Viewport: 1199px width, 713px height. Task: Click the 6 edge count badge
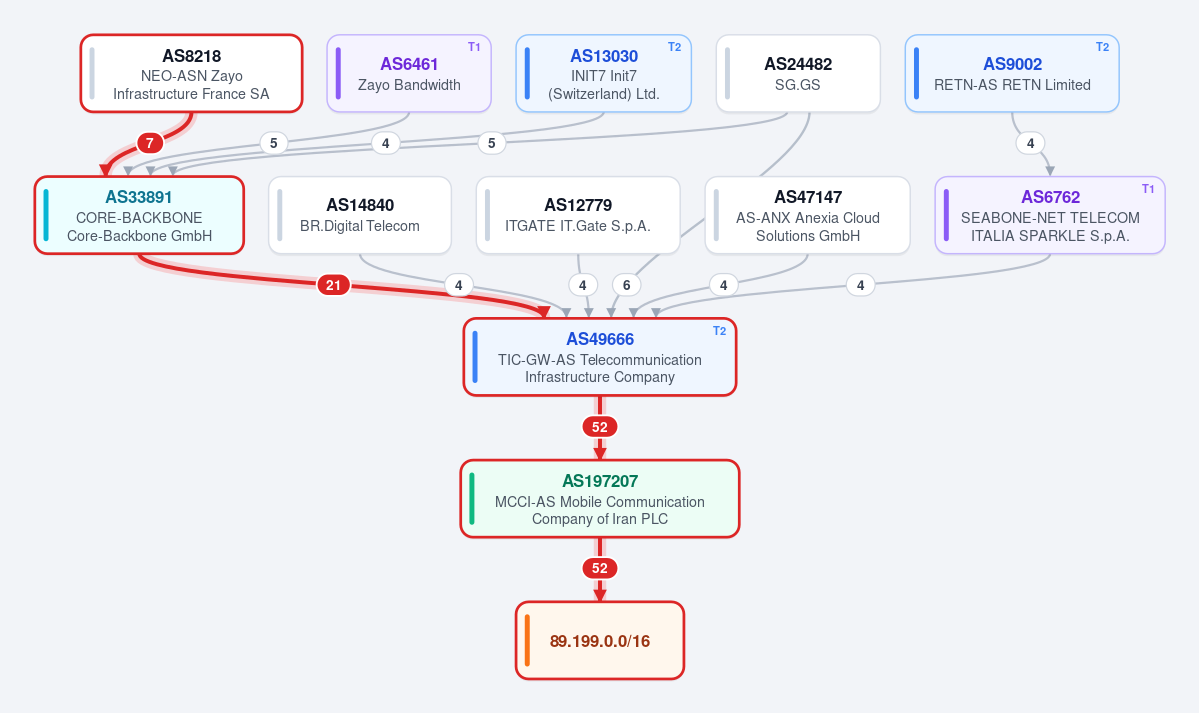pos(626,285)
